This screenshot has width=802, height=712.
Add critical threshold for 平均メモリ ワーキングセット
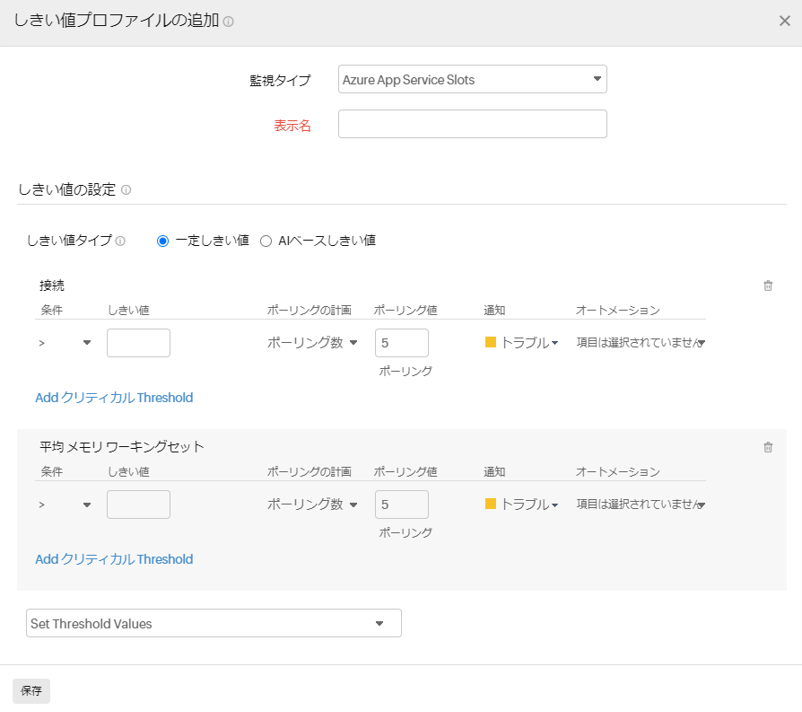(115, 560)
